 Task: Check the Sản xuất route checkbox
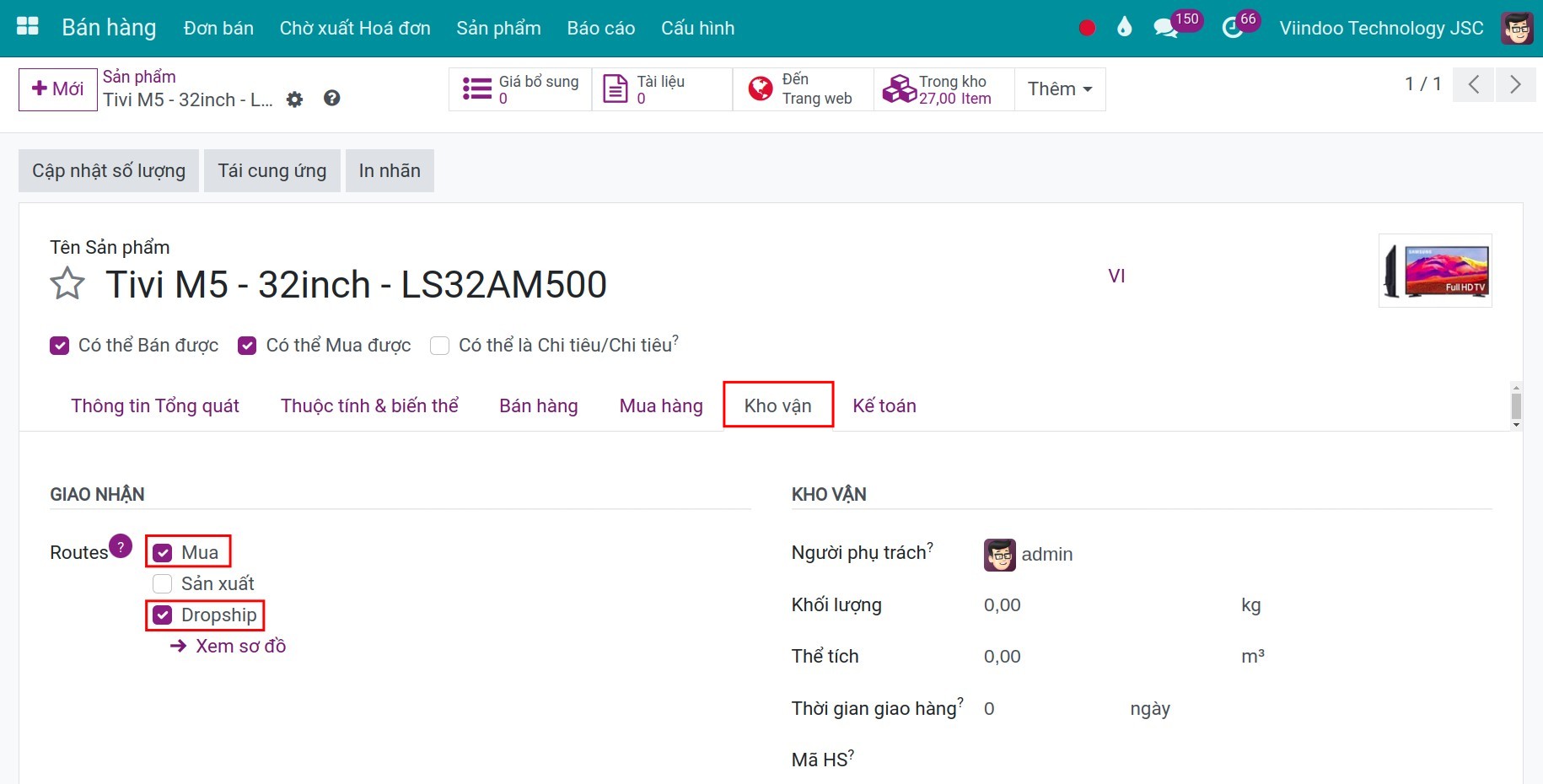click(163, 583)
